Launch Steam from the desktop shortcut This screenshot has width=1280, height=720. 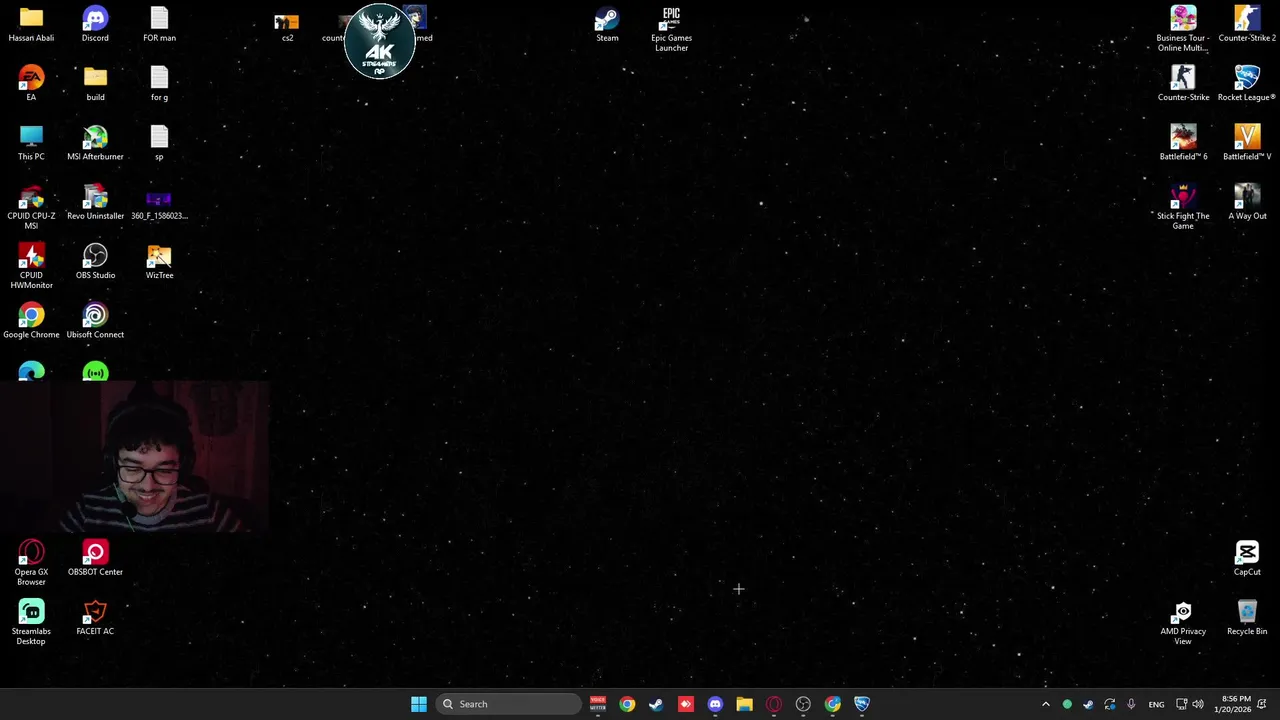point(607,25)
